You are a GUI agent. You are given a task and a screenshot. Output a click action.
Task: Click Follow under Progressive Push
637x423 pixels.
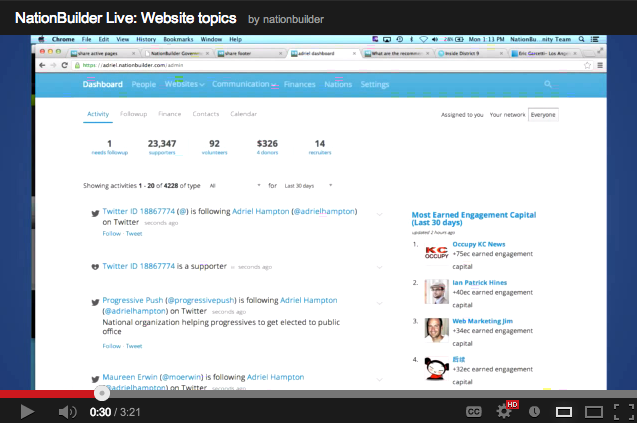(112, 346)
